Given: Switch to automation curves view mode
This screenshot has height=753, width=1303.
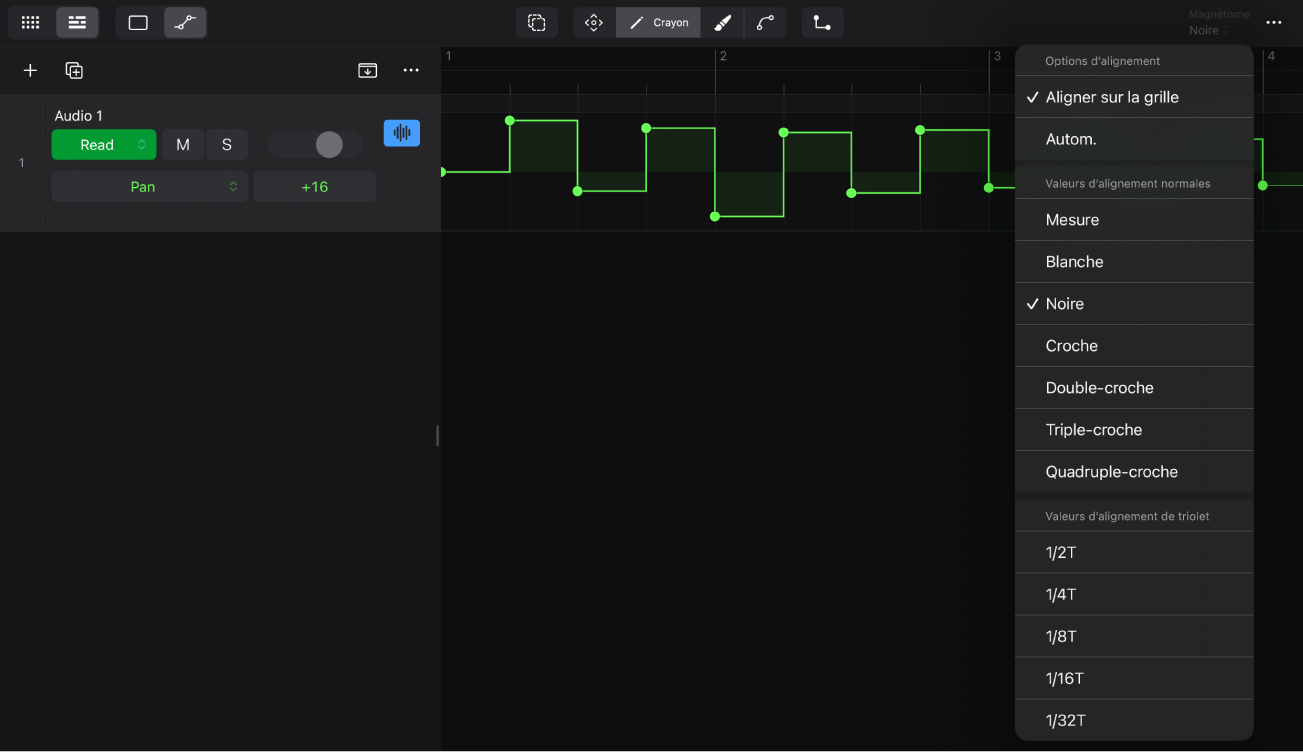Looking at the screenshot, I should pyautogui.click(x=185, y=22).
